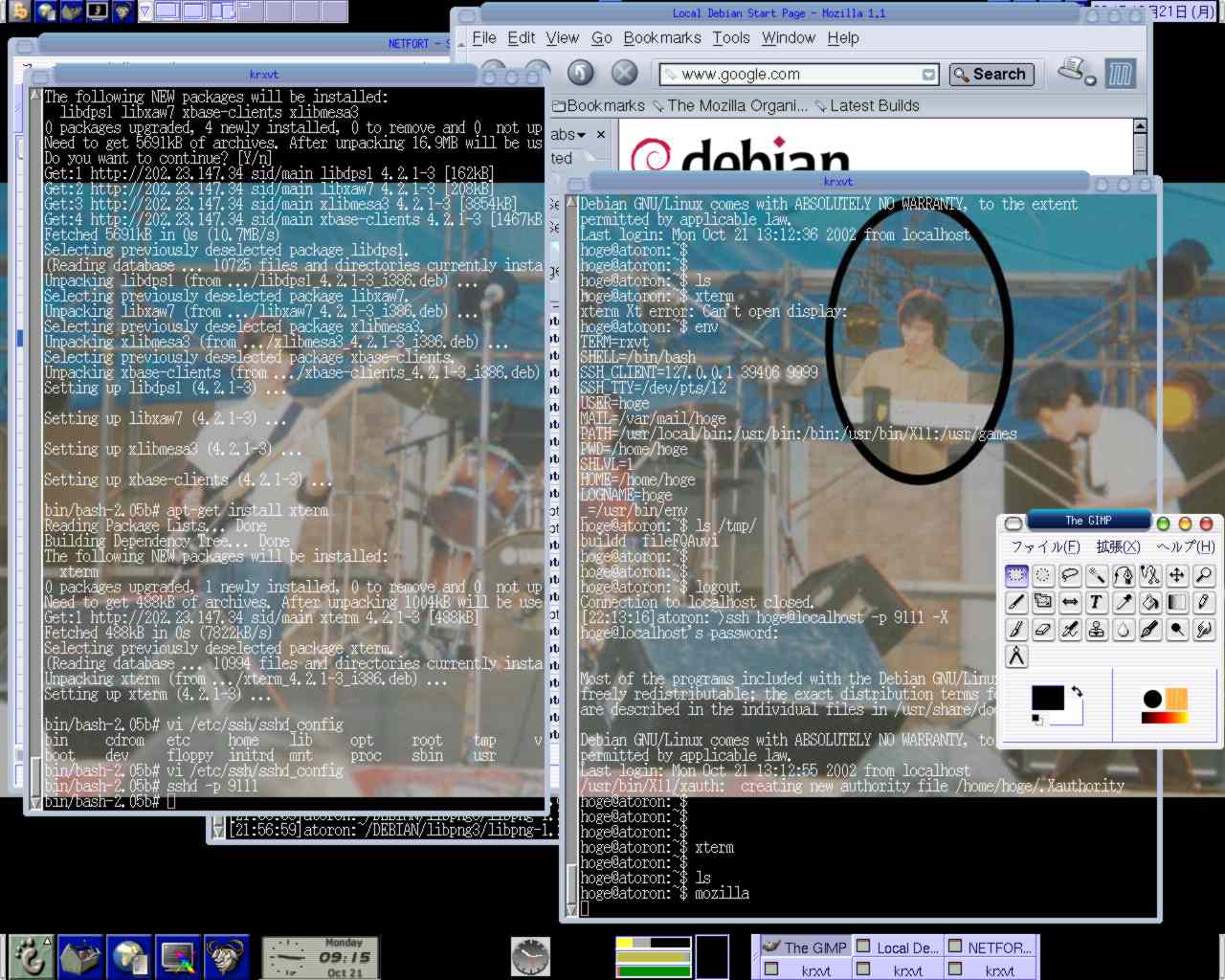Click the black foreground color swatch

1047,698
